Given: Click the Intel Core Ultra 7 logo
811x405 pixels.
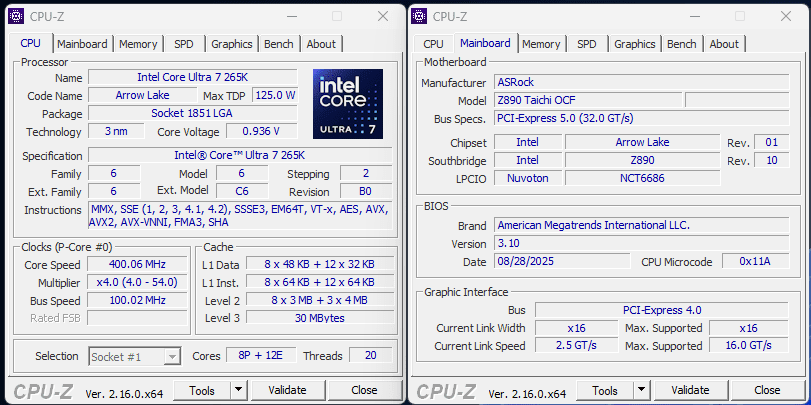Looking at the screenshot, I should tap(347, 103).
